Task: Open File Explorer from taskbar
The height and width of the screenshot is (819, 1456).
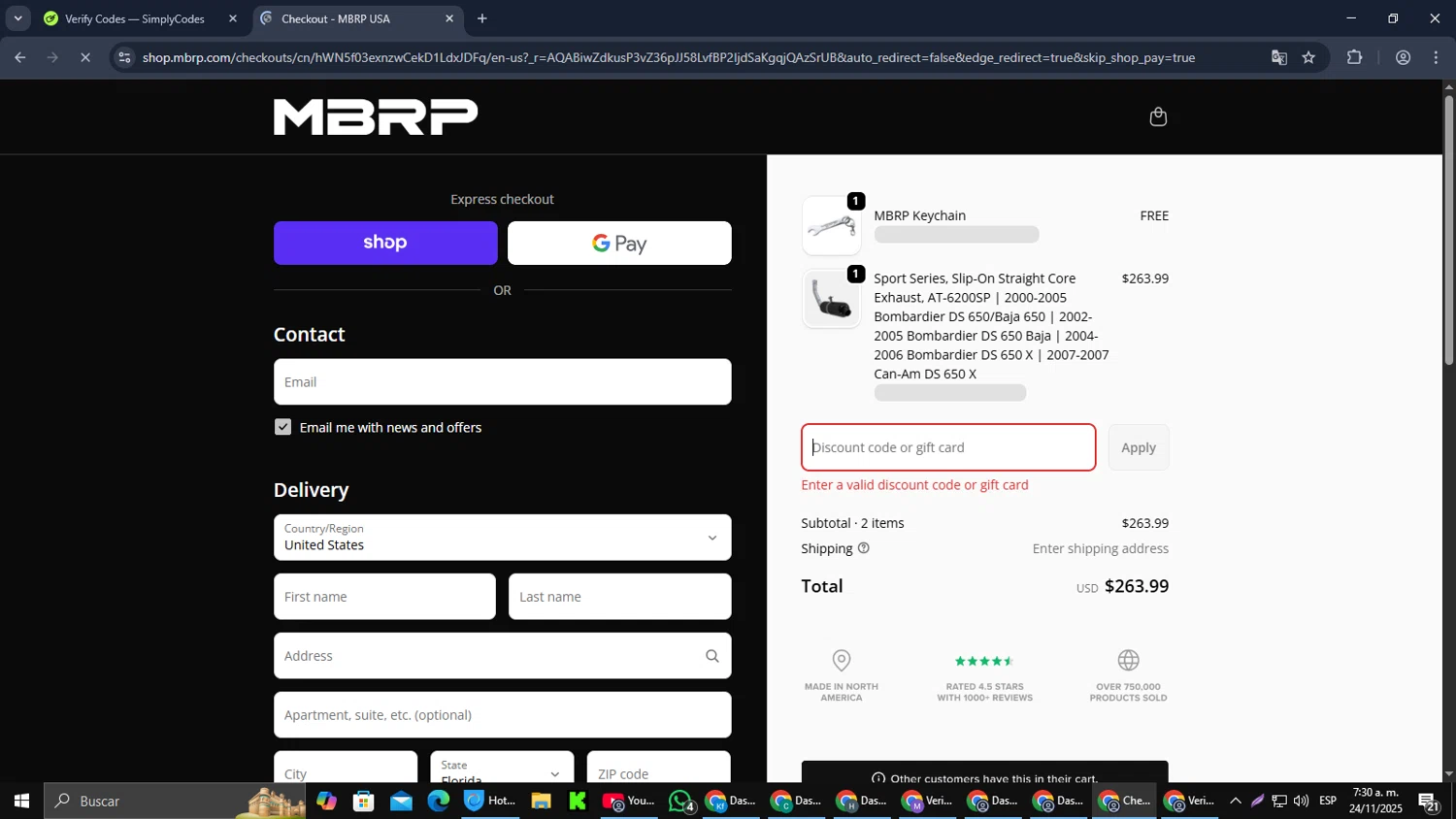Action: click(x=541, y=801)
